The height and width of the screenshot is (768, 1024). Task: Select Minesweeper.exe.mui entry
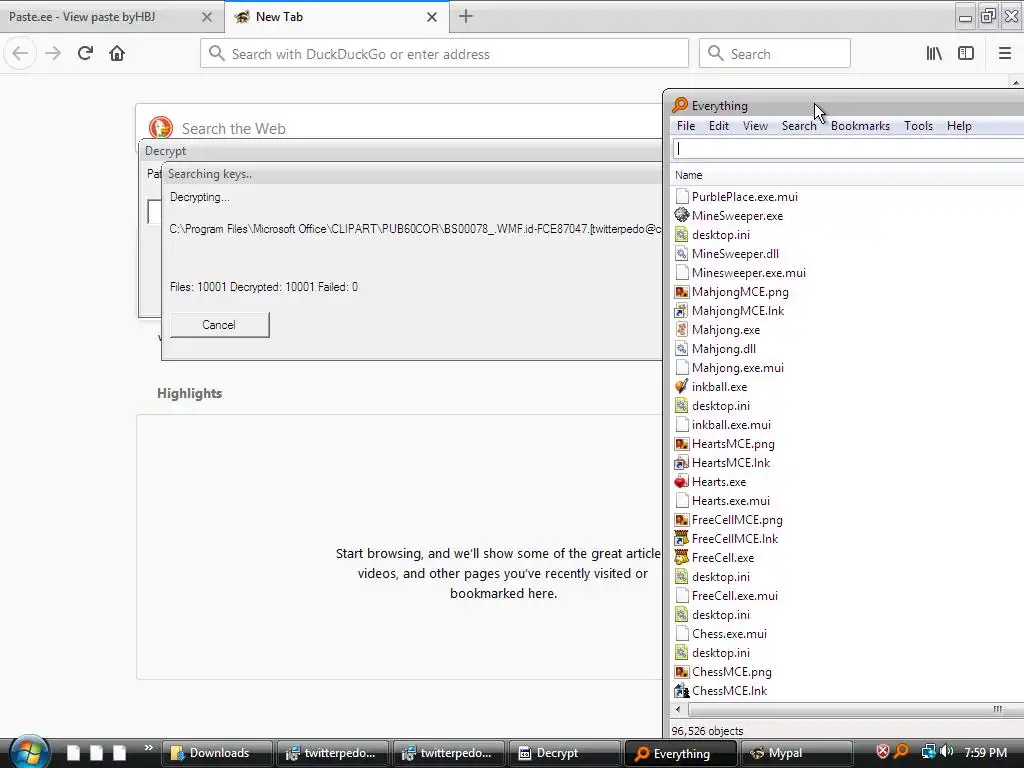[748, 273]
